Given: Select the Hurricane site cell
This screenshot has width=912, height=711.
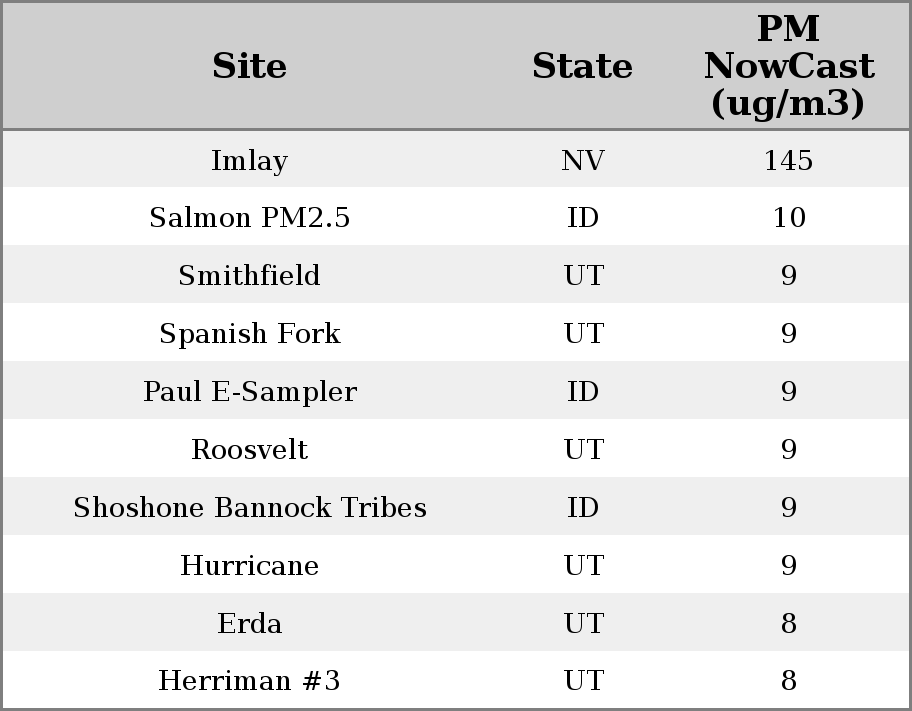Looking at the screenshot, I should 250,566.
